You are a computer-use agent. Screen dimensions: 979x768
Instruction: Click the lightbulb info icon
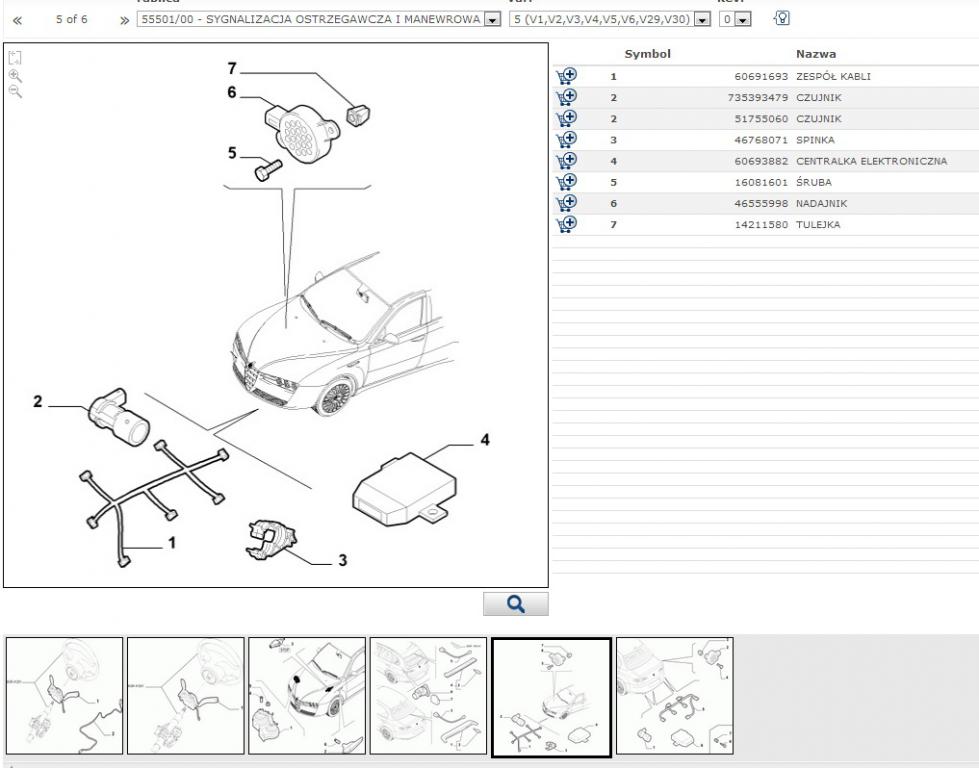(x=781, y=18)
